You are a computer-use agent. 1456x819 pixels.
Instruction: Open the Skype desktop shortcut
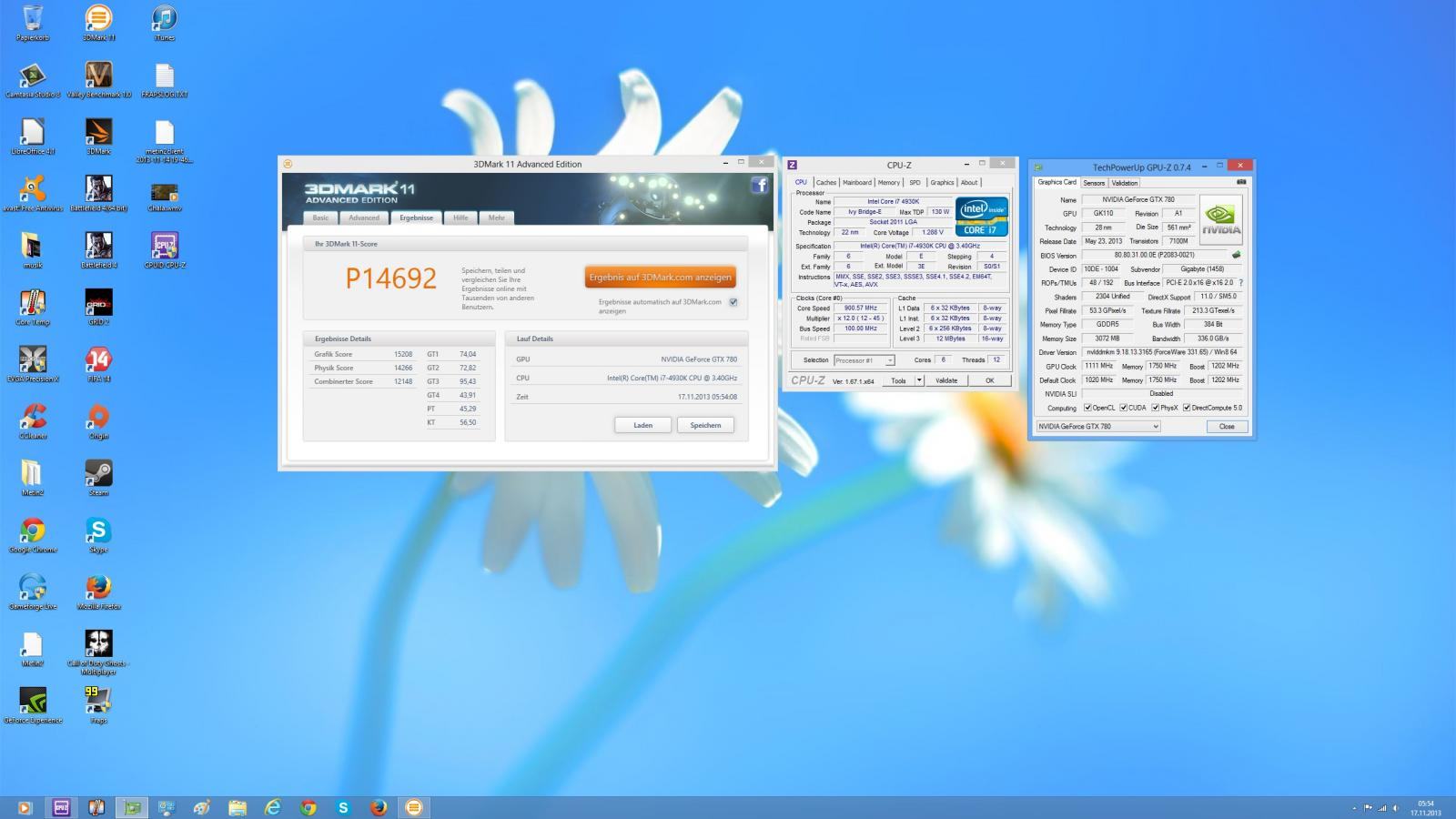(x=98, y=535)
